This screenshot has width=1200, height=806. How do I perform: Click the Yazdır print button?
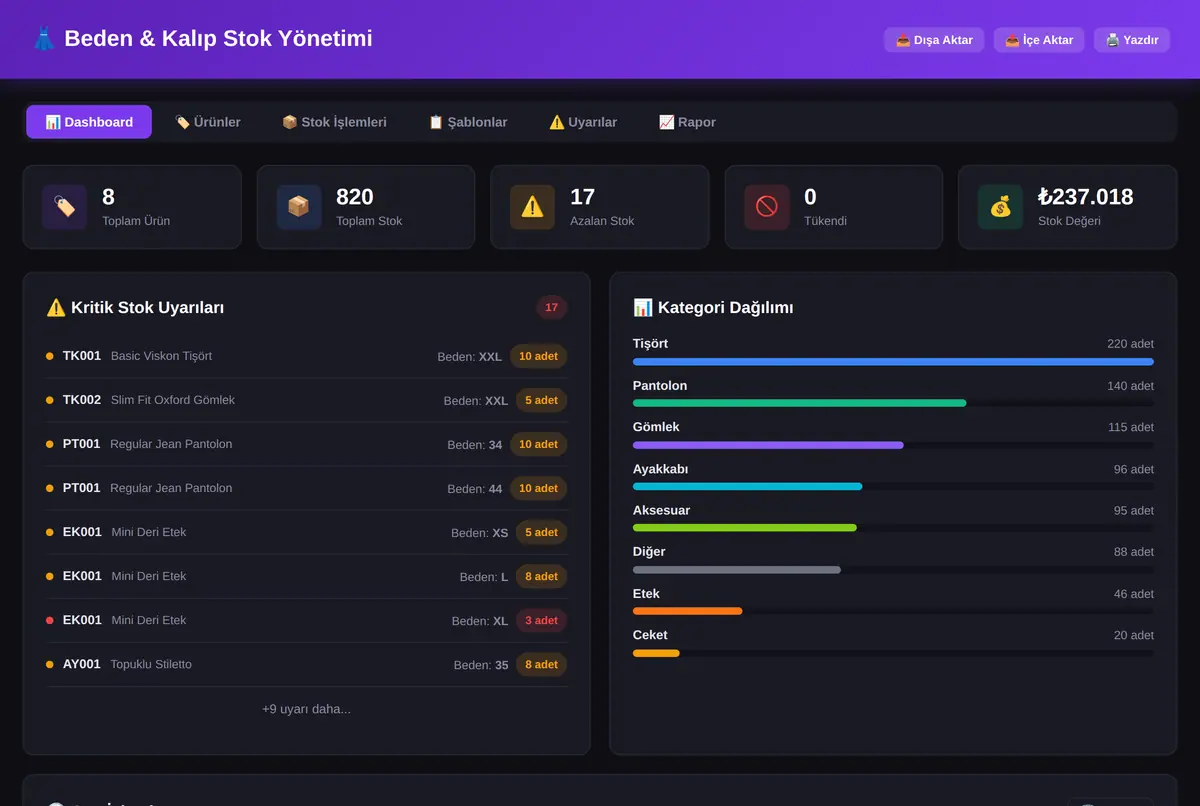click(1132, 40)
